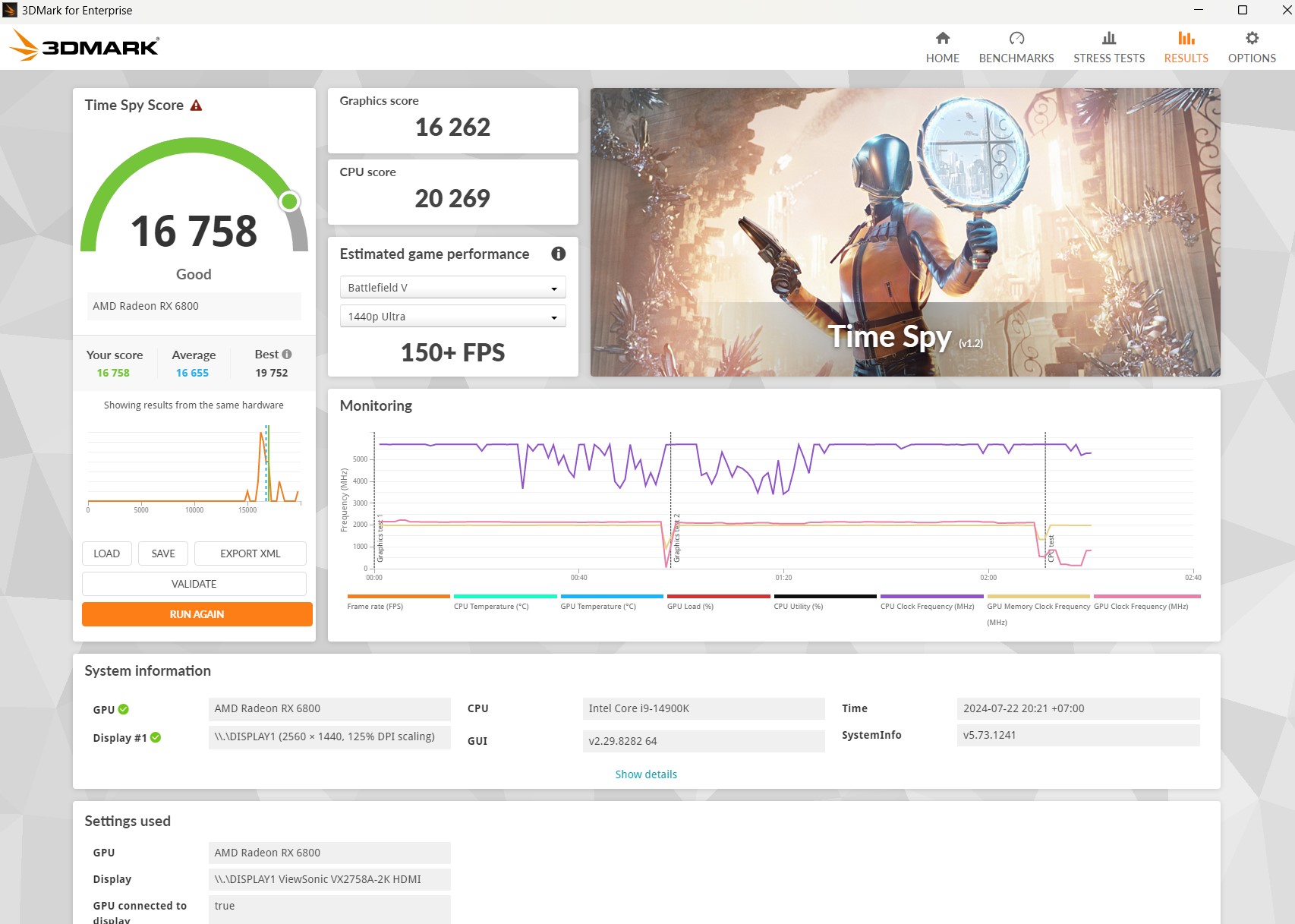Image resolution: width=1295 pixels, height=924 pixels.
Task: Click the GPU green validation check icon
Action: [124, 709]
